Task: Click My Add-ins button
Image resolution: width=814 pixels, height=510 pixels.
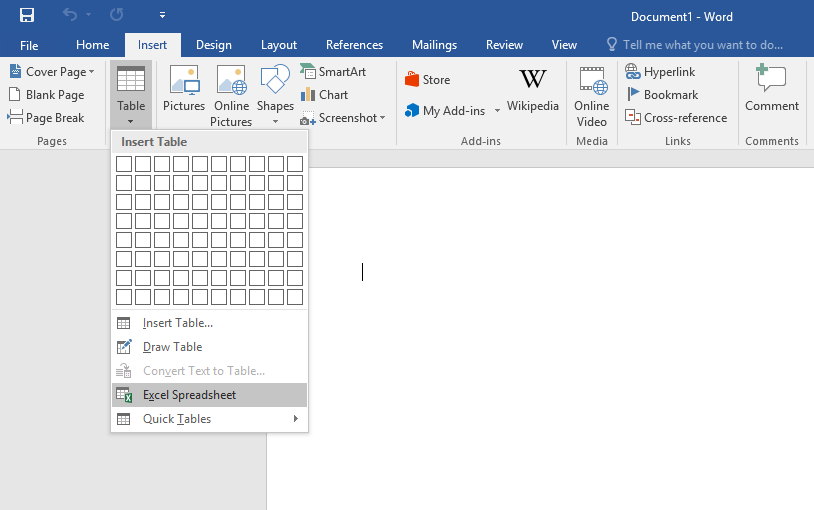Action: pos(445,111)
